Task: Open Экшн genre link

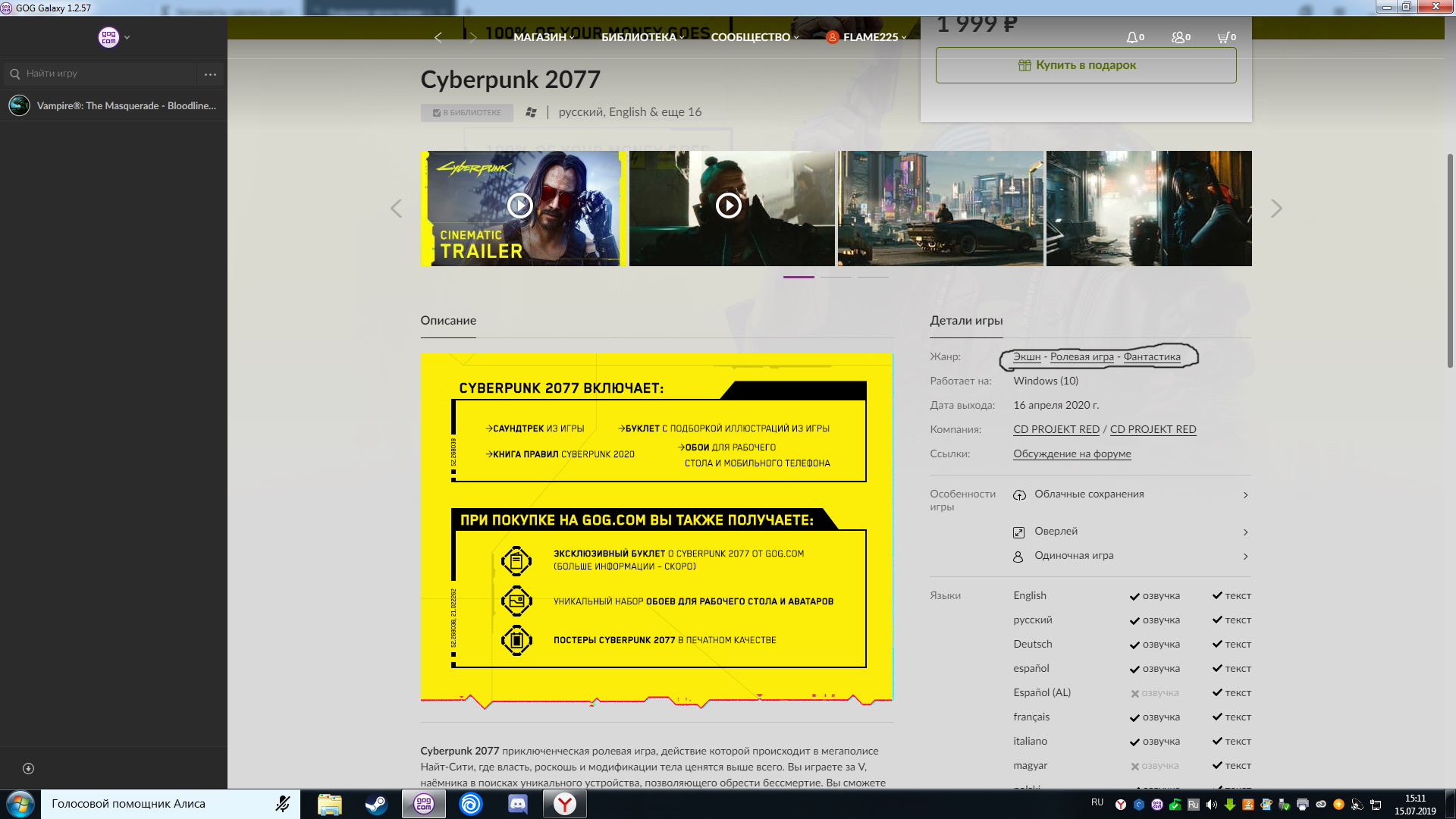Action: click(x=1027, y=356)
